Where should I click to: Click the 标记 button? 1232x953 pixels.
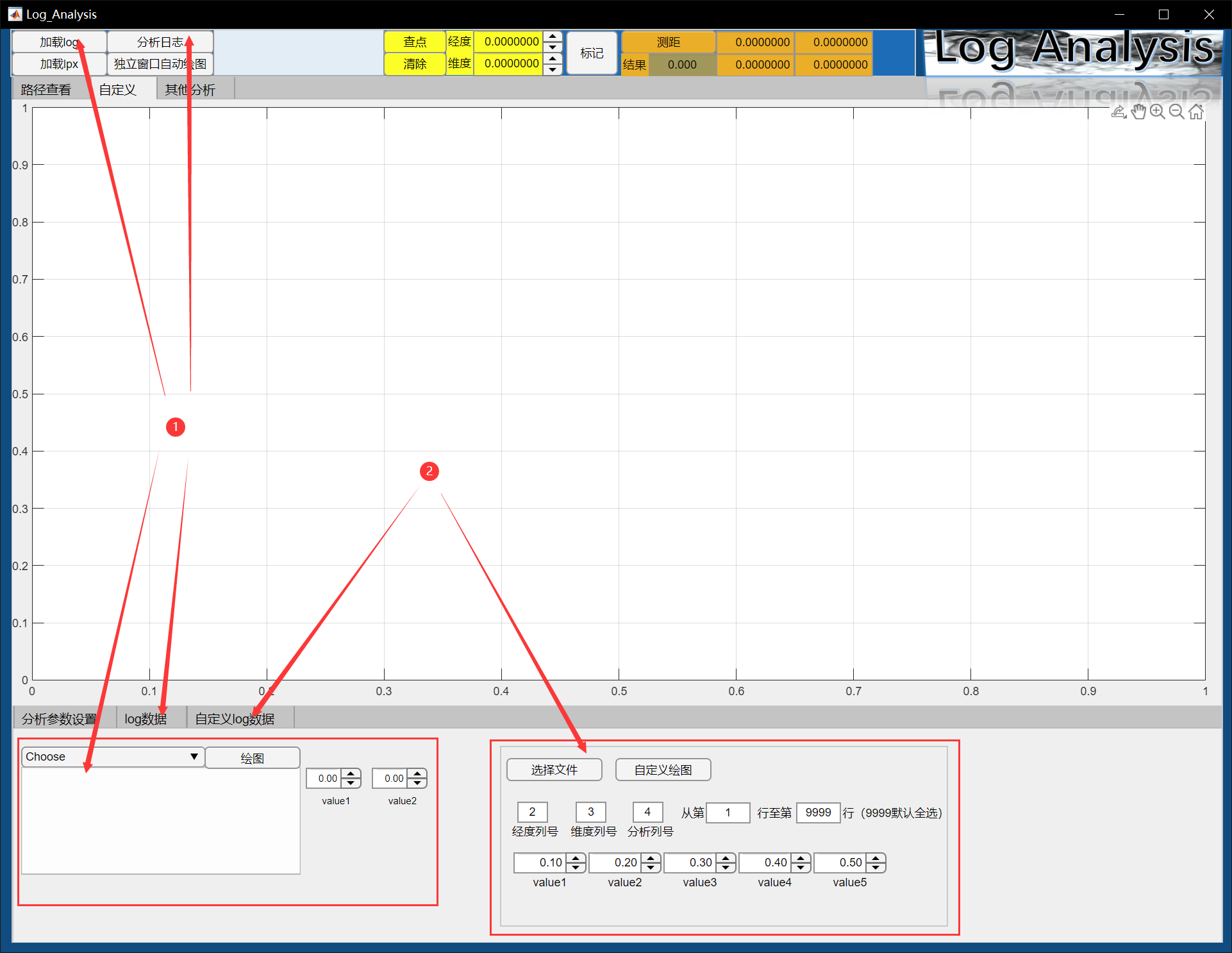click(x=592, y=53)
